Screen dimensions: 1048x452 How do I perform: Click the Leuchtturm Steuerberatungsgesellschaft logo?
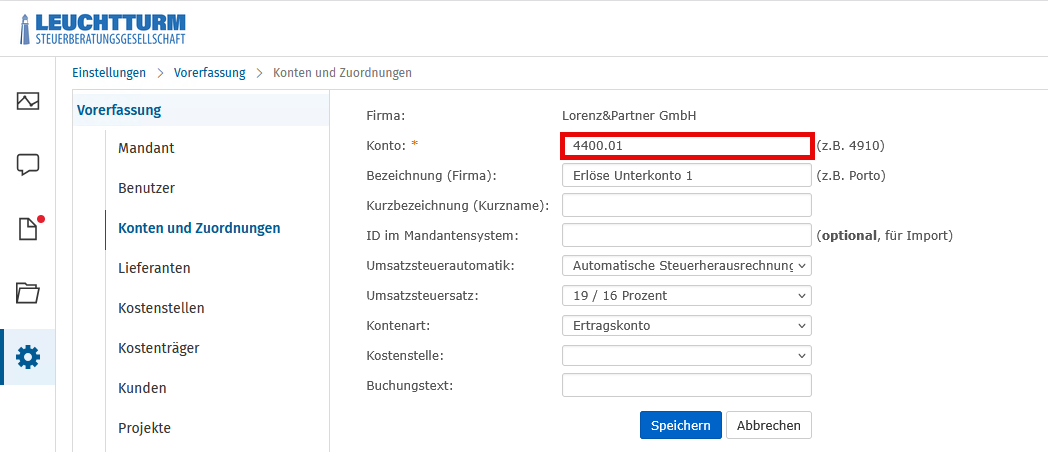103,29
